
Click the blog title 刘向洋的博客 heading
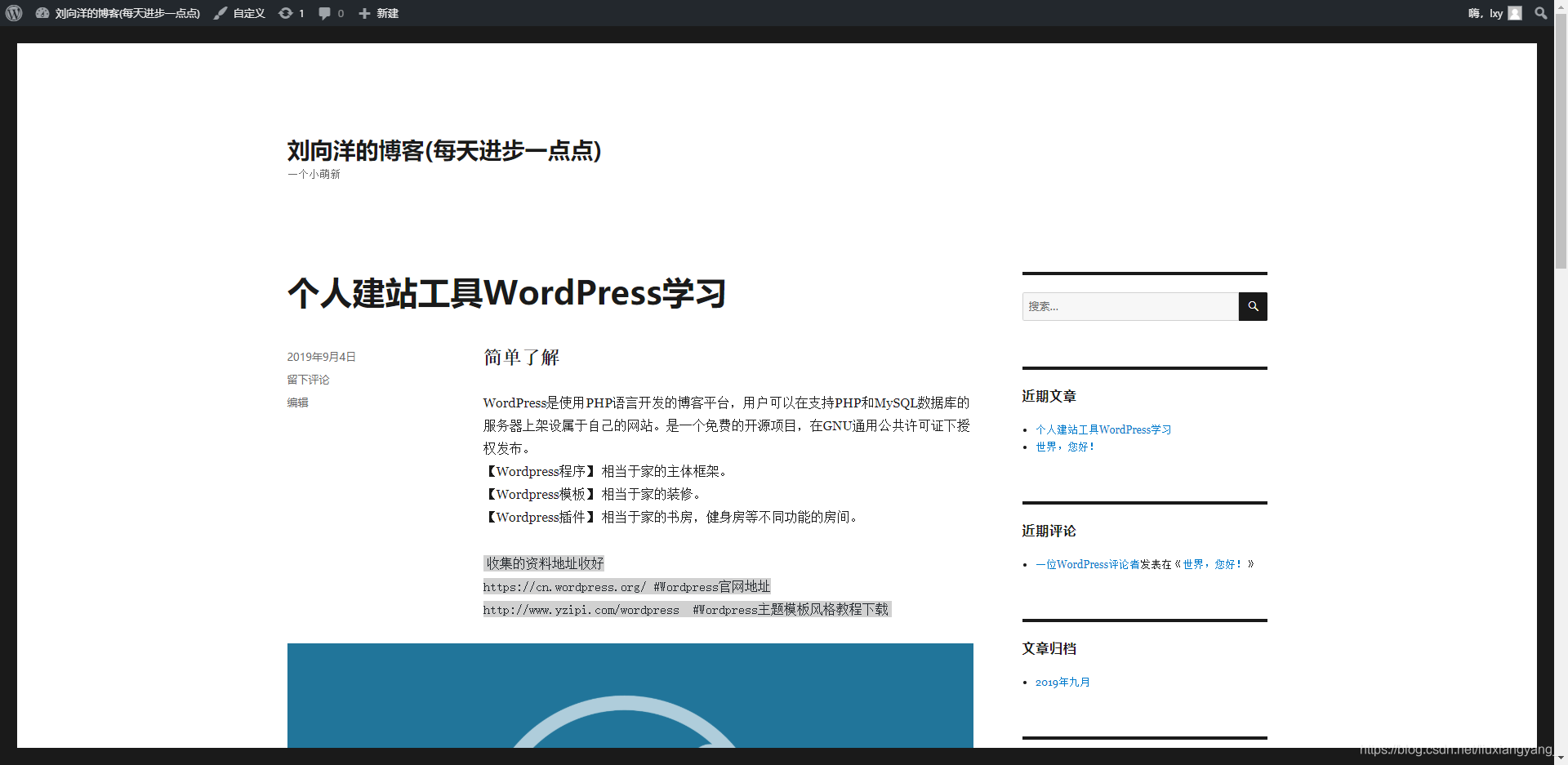click(444, 150)
